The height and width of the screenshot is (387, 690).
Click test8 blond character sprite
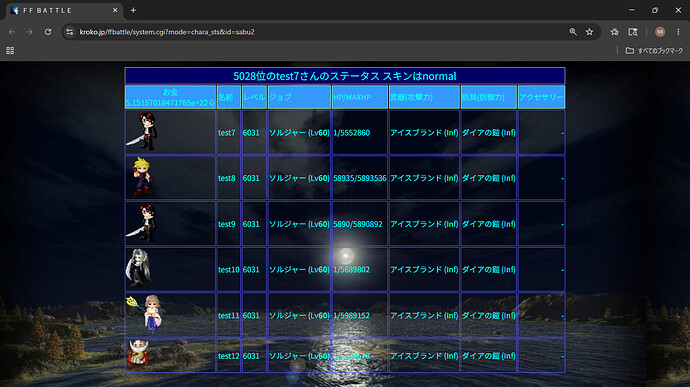tap(143, 177)
